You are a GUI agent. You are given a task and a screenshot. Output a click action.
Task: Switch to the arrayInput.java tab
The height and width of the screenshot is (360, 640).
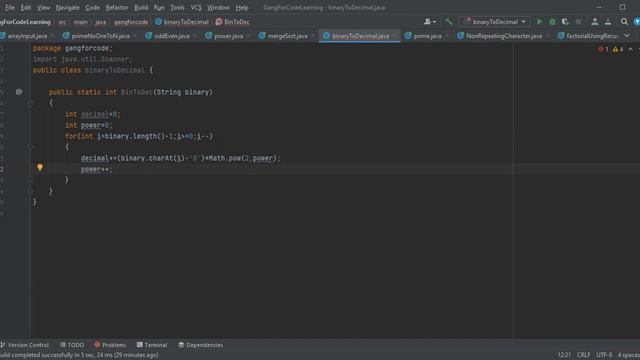click(27, 36)
